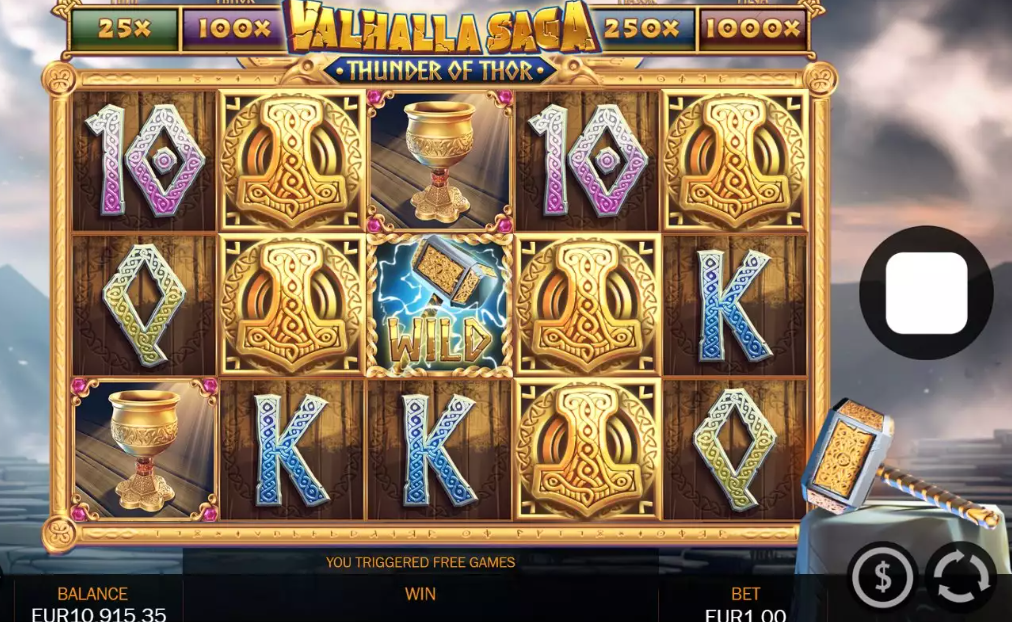
Task: Click the Q symbol in left reel
Action: click(145, 305)
